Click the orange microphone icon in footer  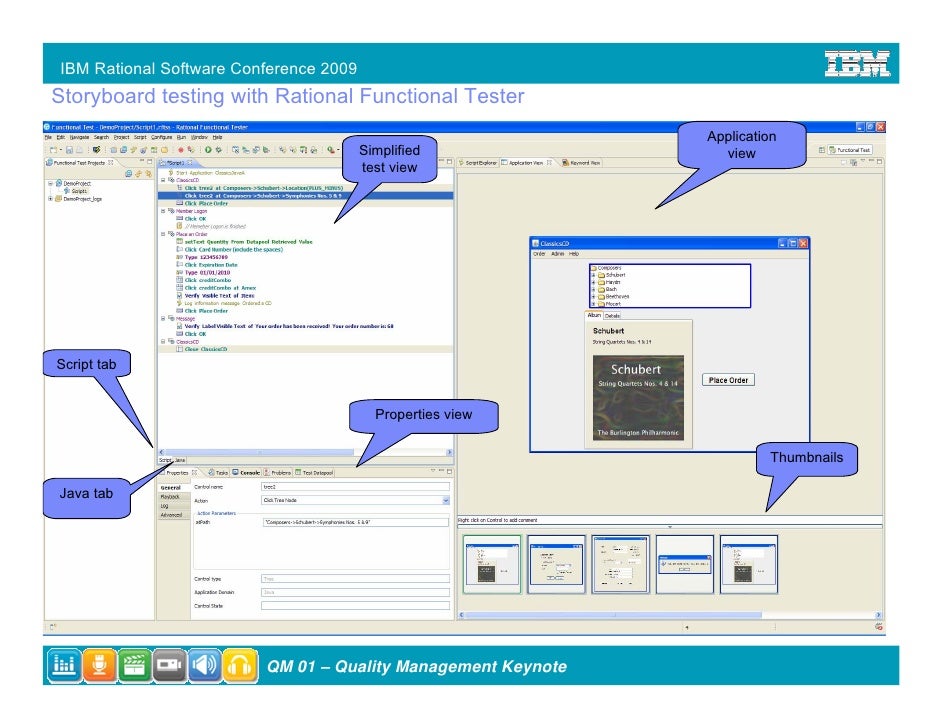(99, 666)
